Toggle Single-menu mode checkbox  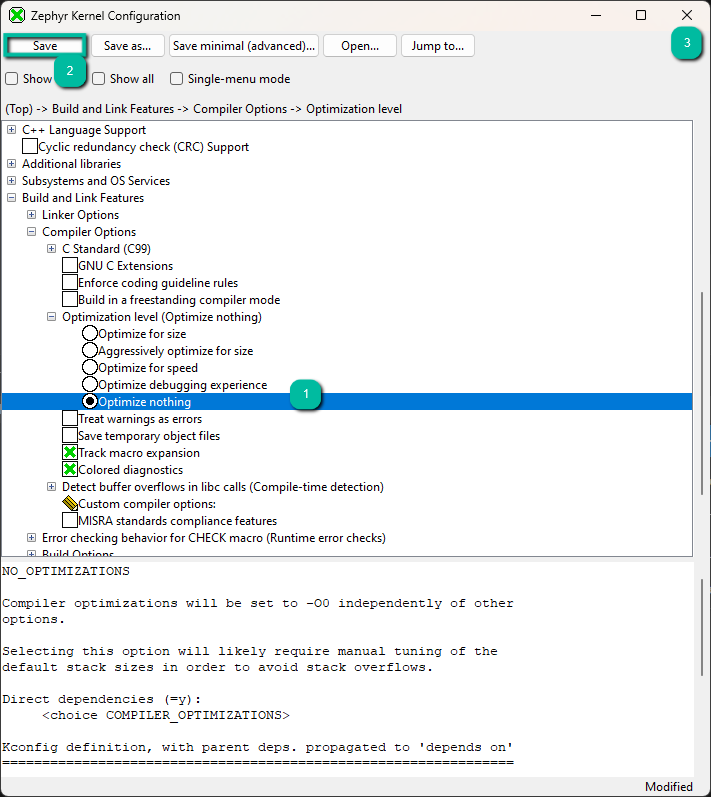[x=177, y=79]
